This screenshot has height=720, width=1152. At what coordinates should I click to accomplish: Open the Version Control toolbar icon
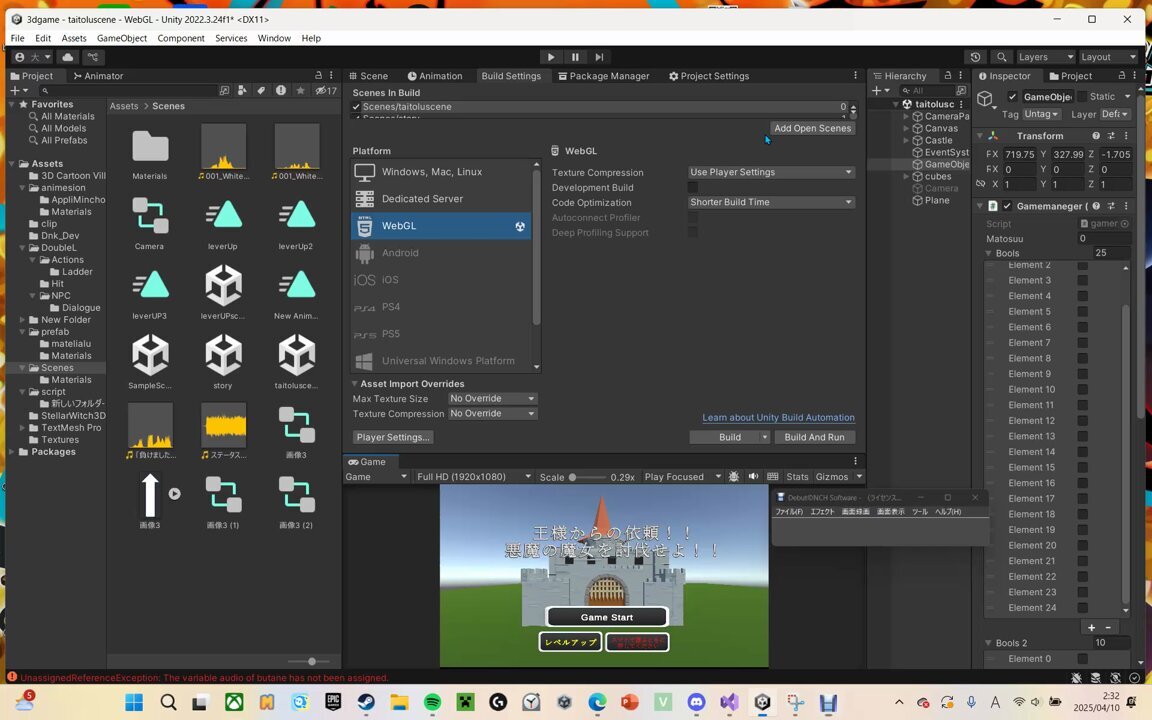(93, 57)
